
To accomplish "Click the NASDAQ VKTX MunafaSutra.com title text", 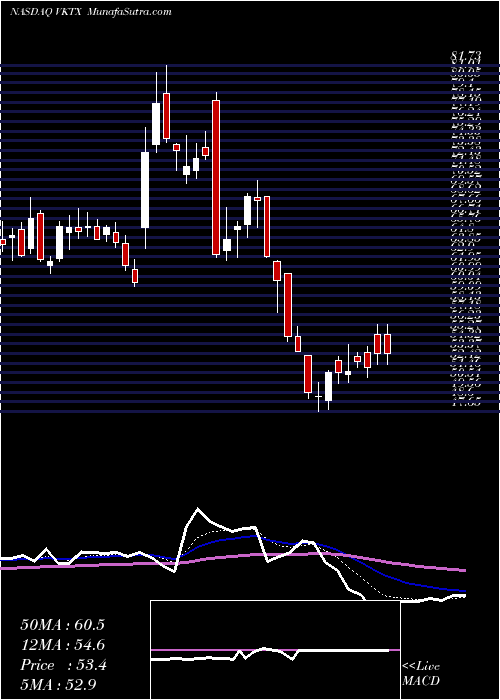I will (91, 12).
